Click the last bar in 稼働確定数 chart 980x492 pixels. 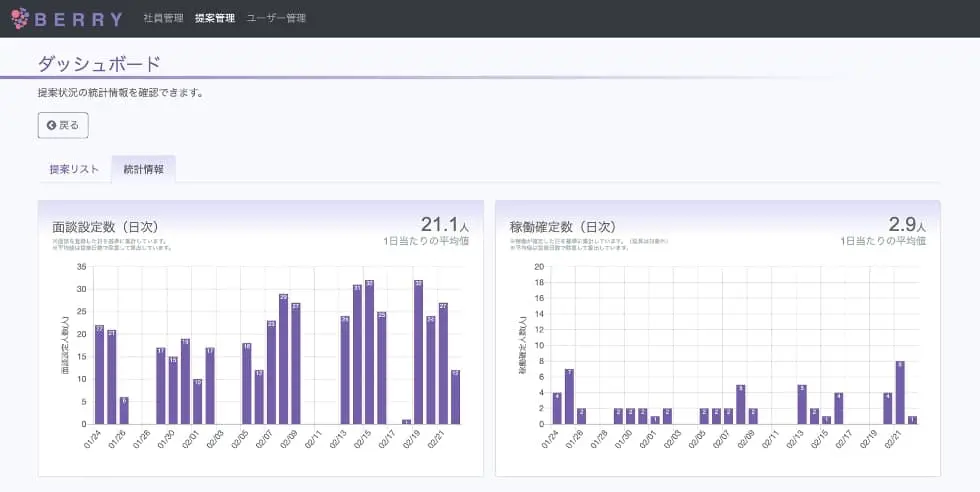pyautogui.click(x=912, y=420)
